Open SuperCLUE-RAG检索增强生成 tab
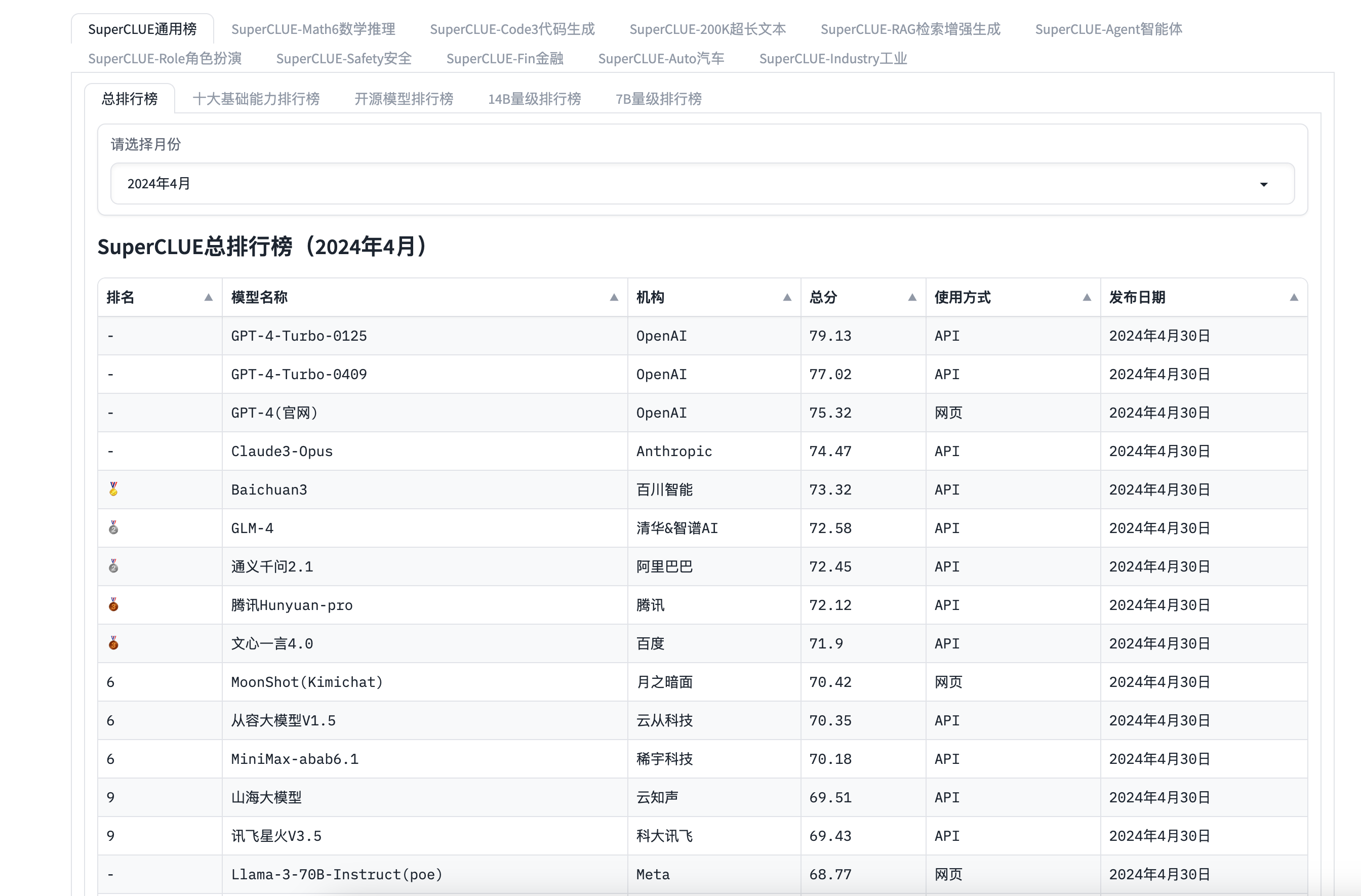This screenshot has width=1361, height=896. pos(910,29)
